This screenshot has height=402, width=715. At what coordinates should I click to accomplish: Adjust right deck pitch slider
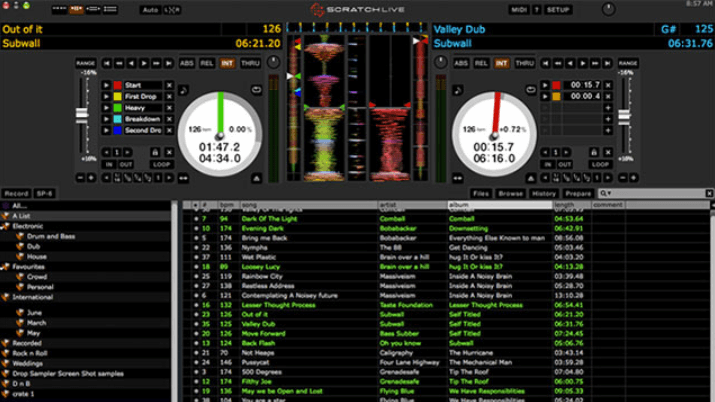[624, 117]
